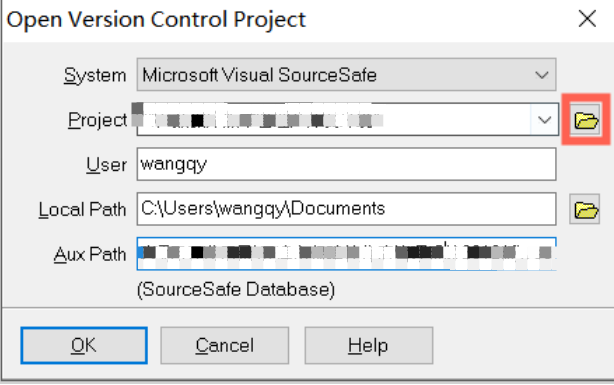The image size is (614, 385).
Task: Click the Open Version Control Project title
Action: click(x=156, y=20)
